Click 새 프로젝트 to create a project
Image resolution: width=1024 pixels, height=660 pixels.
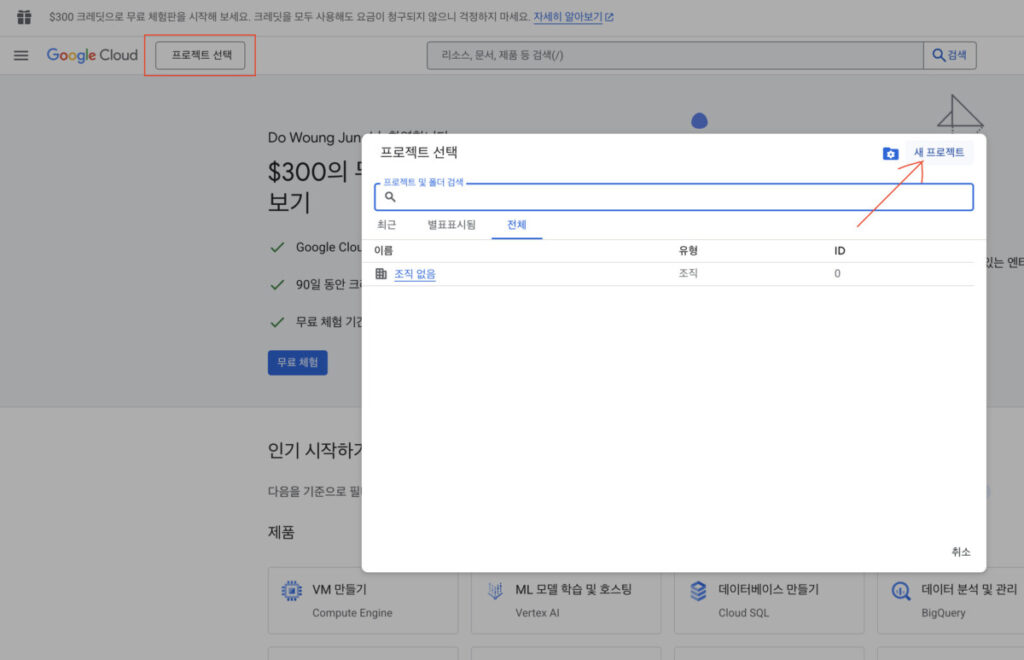tap(938, 152)
